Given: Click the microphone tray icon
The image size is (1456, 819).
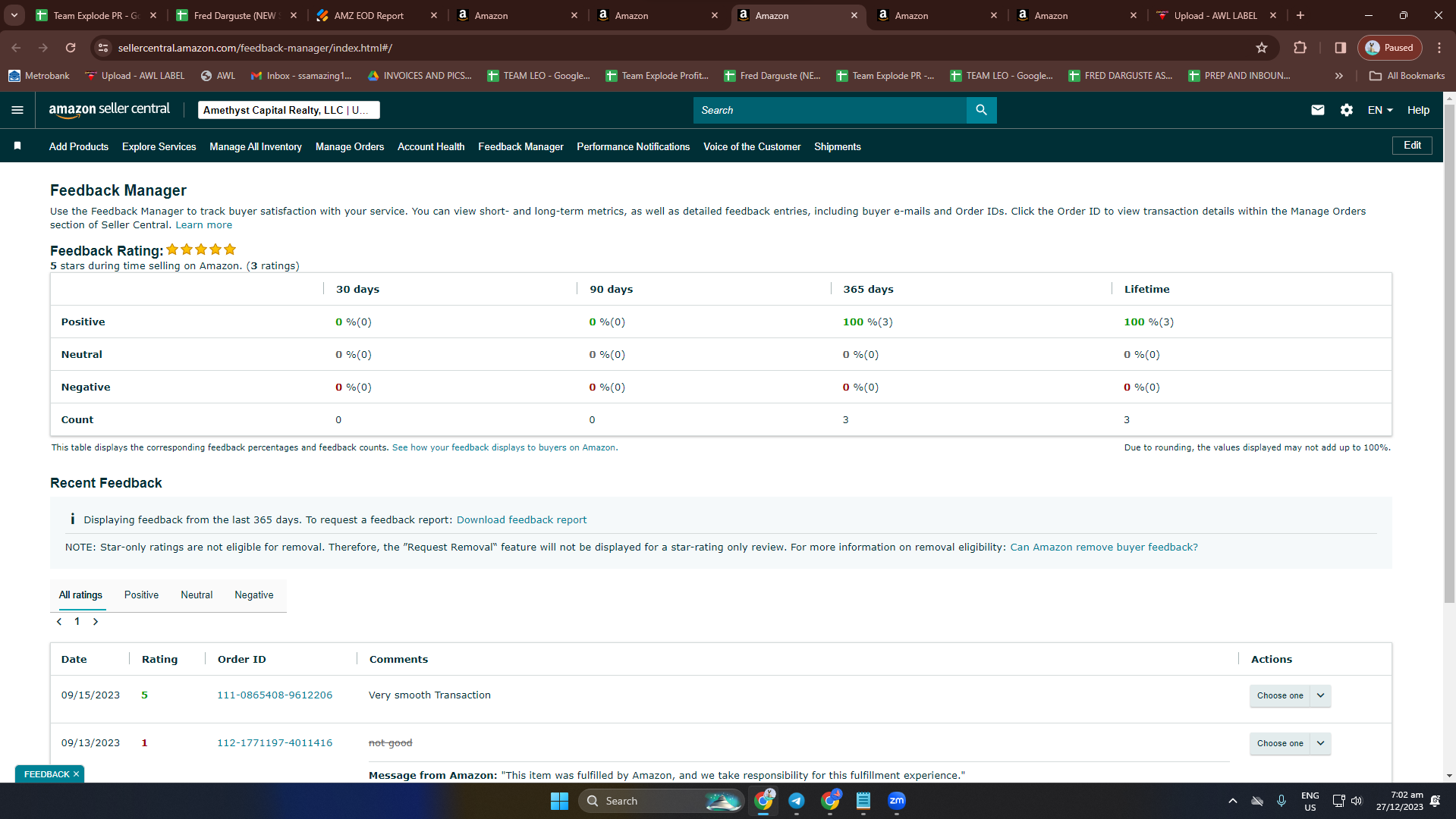Looking at the screenshot, I should coord(1281,801).
